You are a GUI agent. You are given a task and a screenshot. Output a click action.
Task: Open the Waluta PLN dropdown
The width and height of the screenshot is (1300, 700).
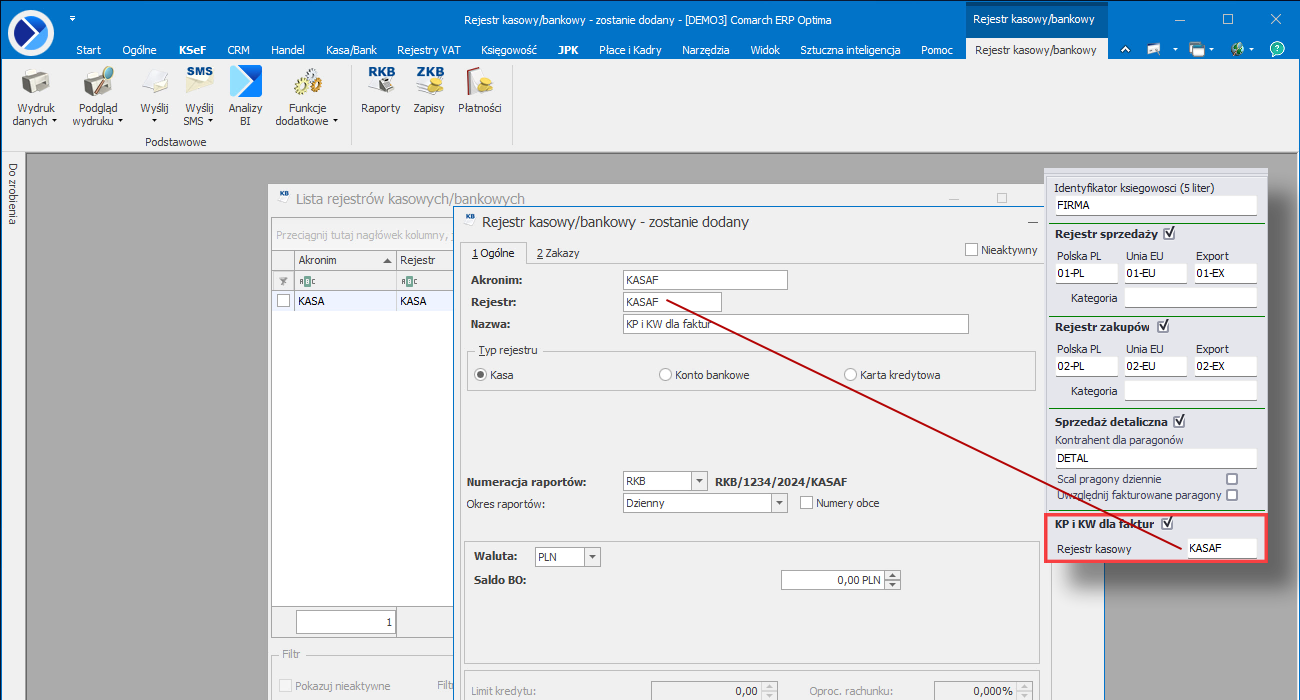click(x=592, y=557)
